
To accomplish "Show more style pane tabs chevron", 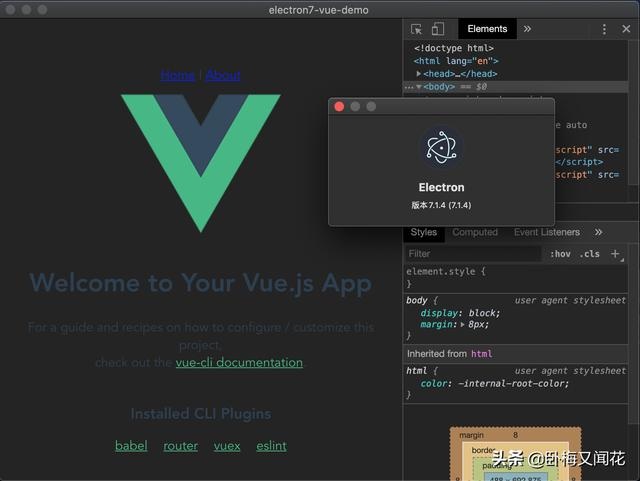I will click(x=598, y=232).
